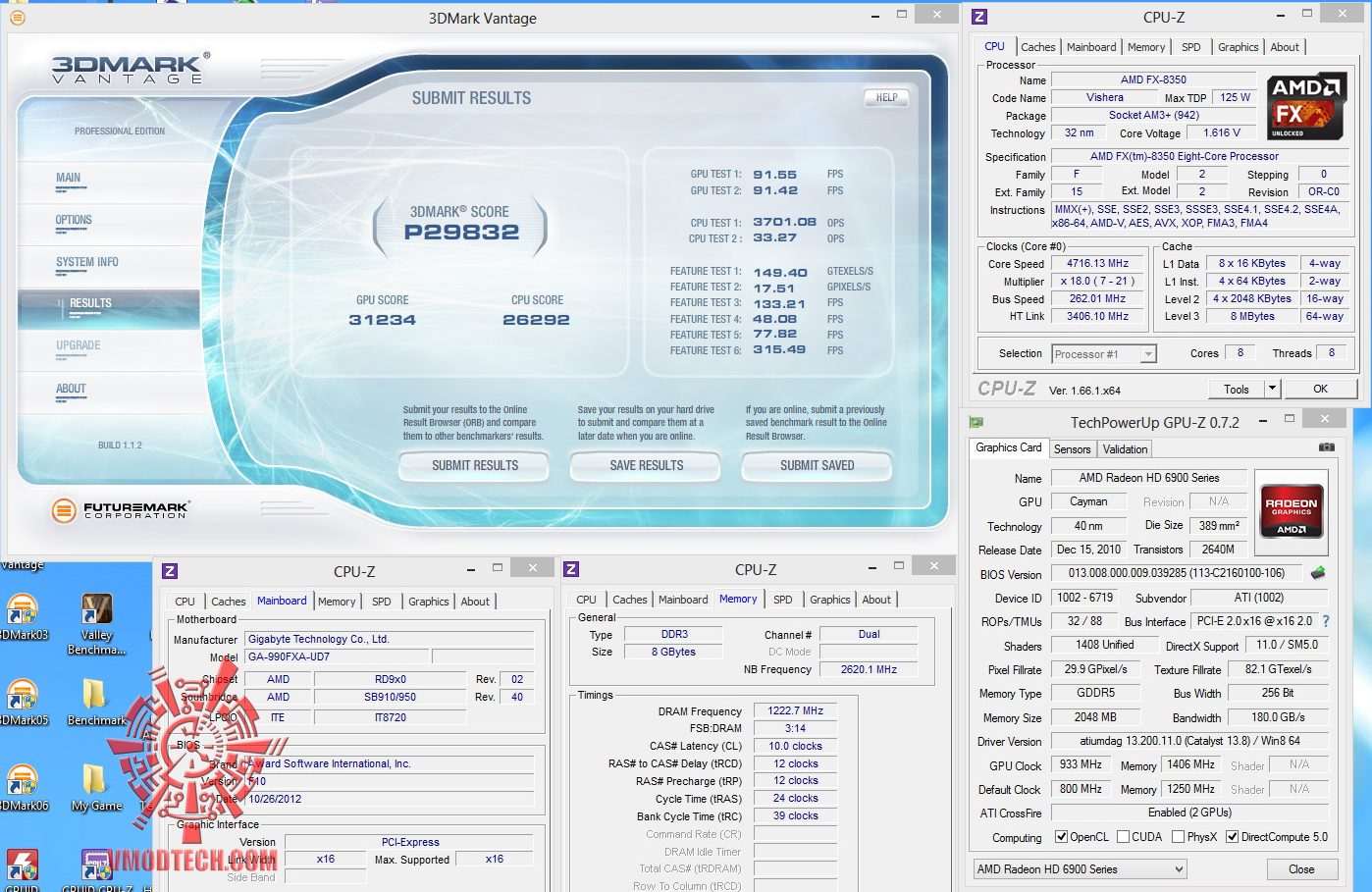The image size is (1372, 892).
Task: Open the My Game folder icon
Action: (96, 788)
